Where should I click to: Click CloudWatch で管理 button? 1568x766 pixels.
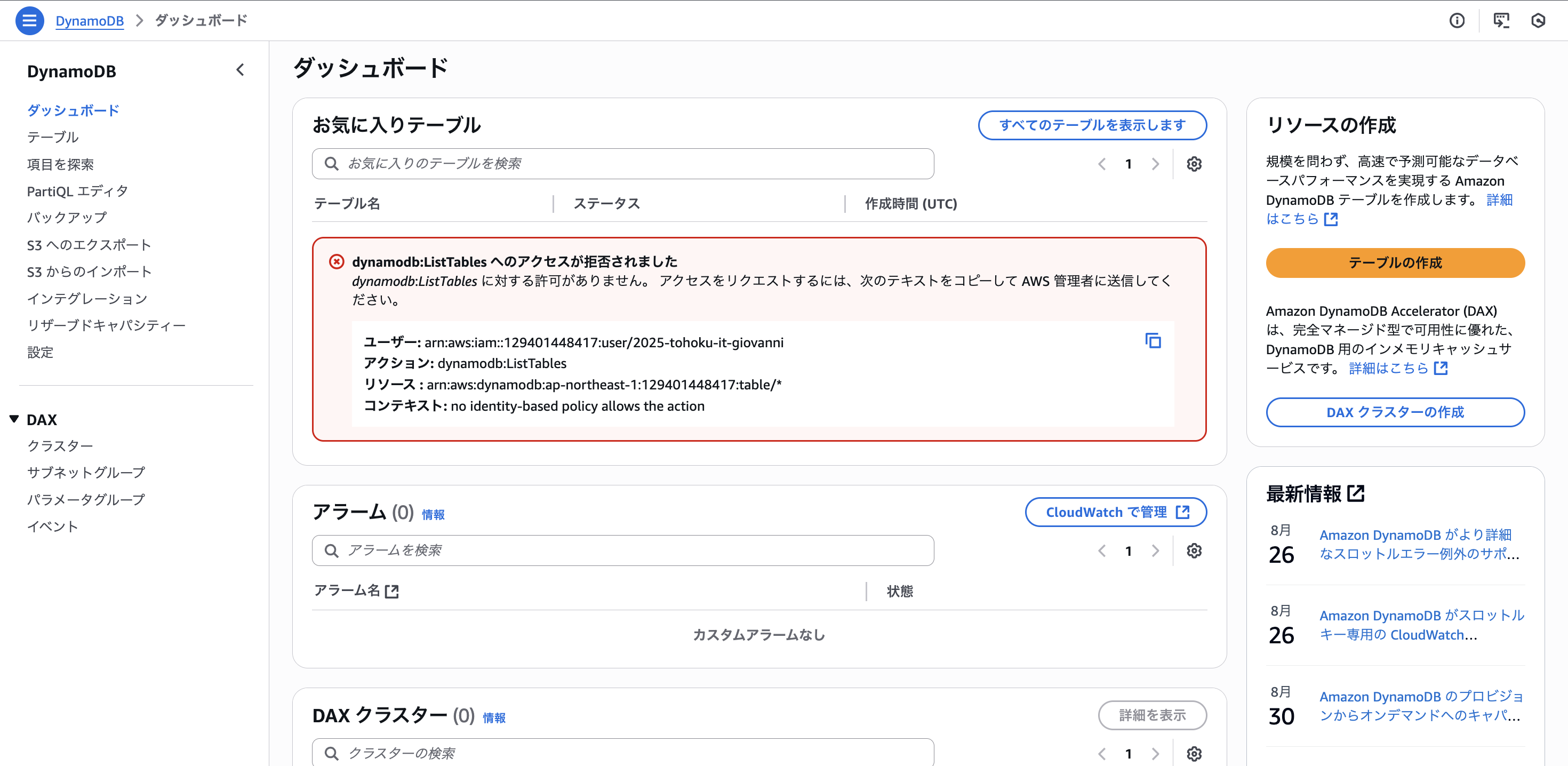point(1115,512)
